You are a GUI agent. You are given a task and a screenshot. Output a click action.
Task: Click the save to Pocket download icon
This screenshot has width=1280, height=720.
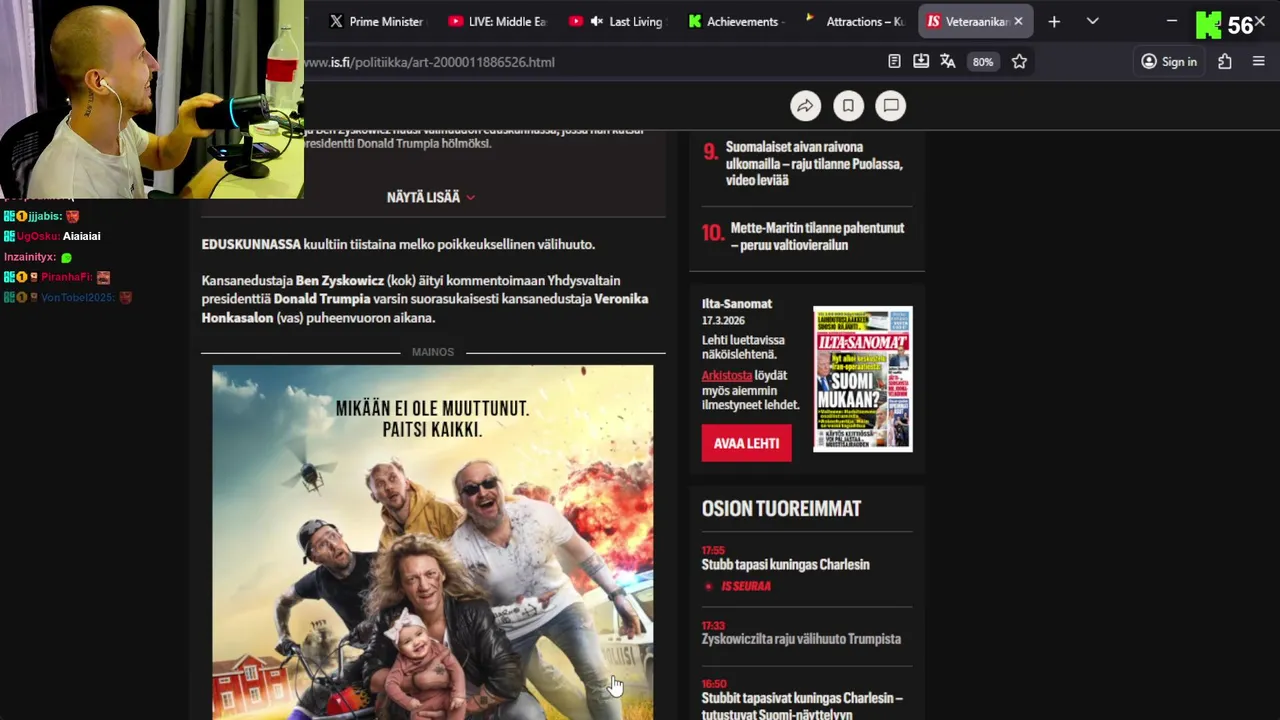pos(921,62)
